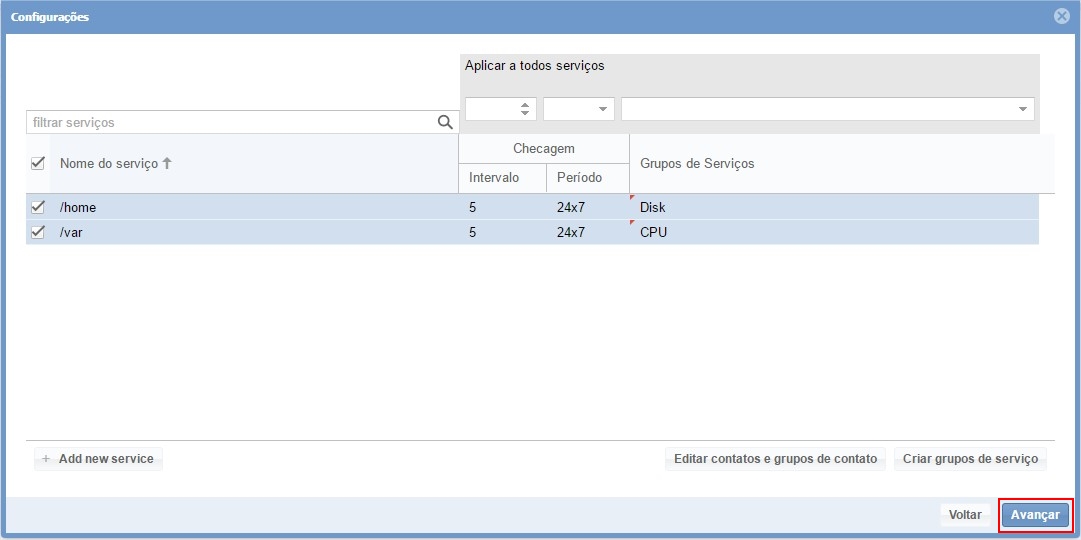Open Editar contatos e grupos de contato
This screenshot has width=1081, height=540.
point(775,459)
